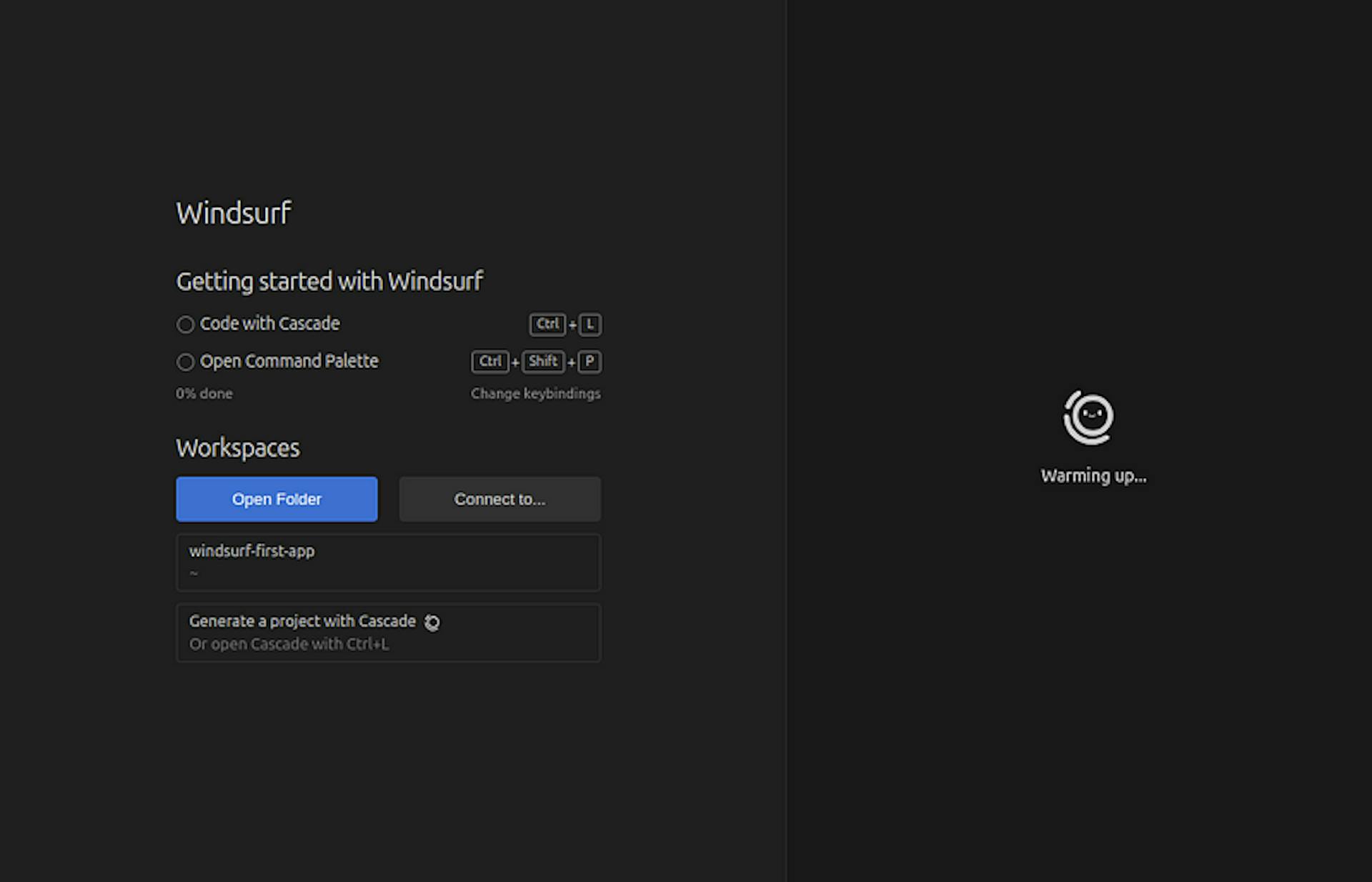Click the Warming up... status text

[1093, 476]
